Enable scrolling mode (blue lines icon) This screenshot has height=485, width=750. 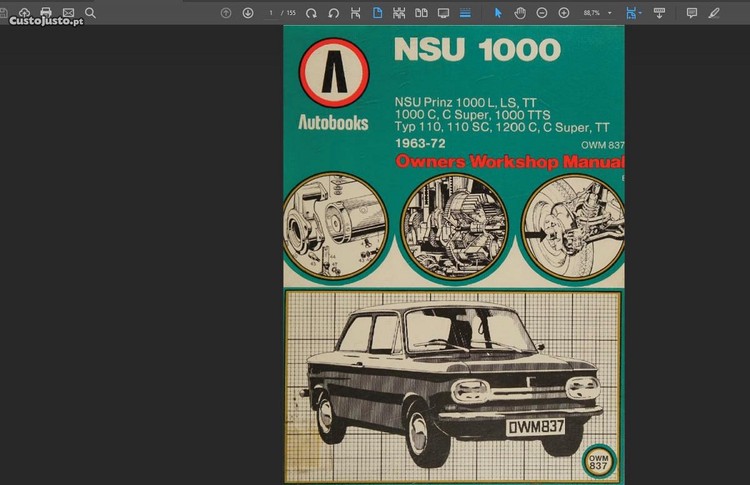[x=465, y=13]
